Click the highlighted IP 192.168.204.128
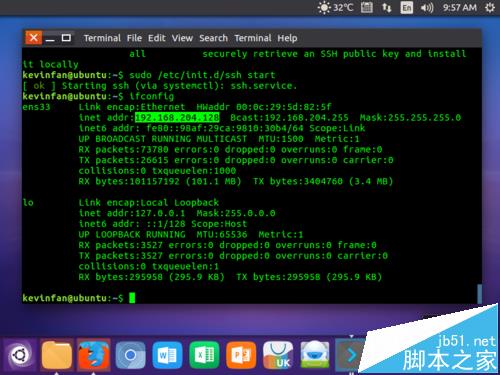The width and height of the screenshot is (500, 375). point(177,118)
